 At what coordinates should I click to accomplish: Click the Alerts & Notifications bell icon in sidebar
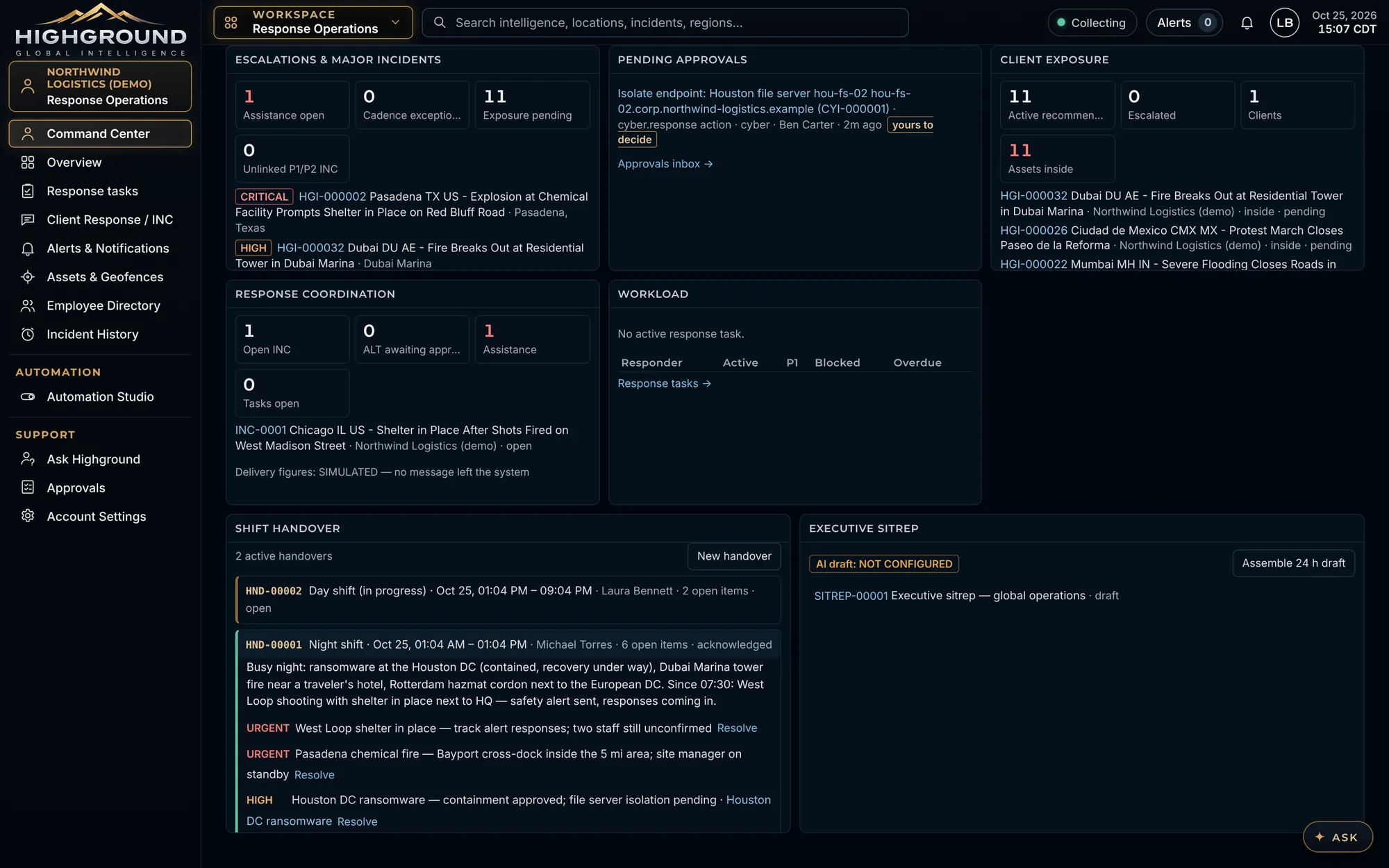tap(28, 248)
